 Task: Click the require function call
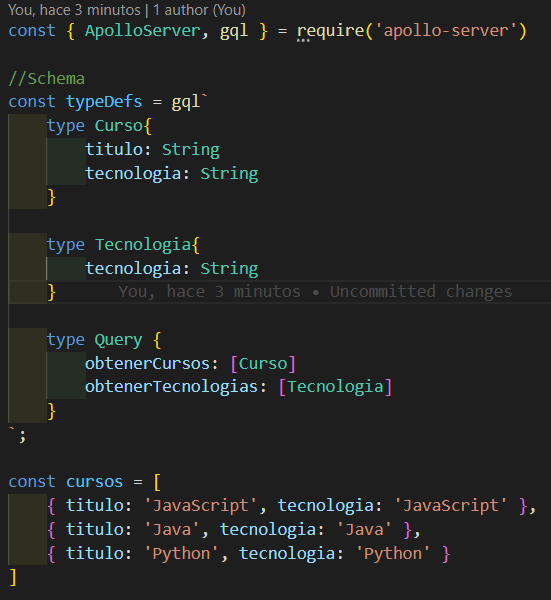[331, 31]
